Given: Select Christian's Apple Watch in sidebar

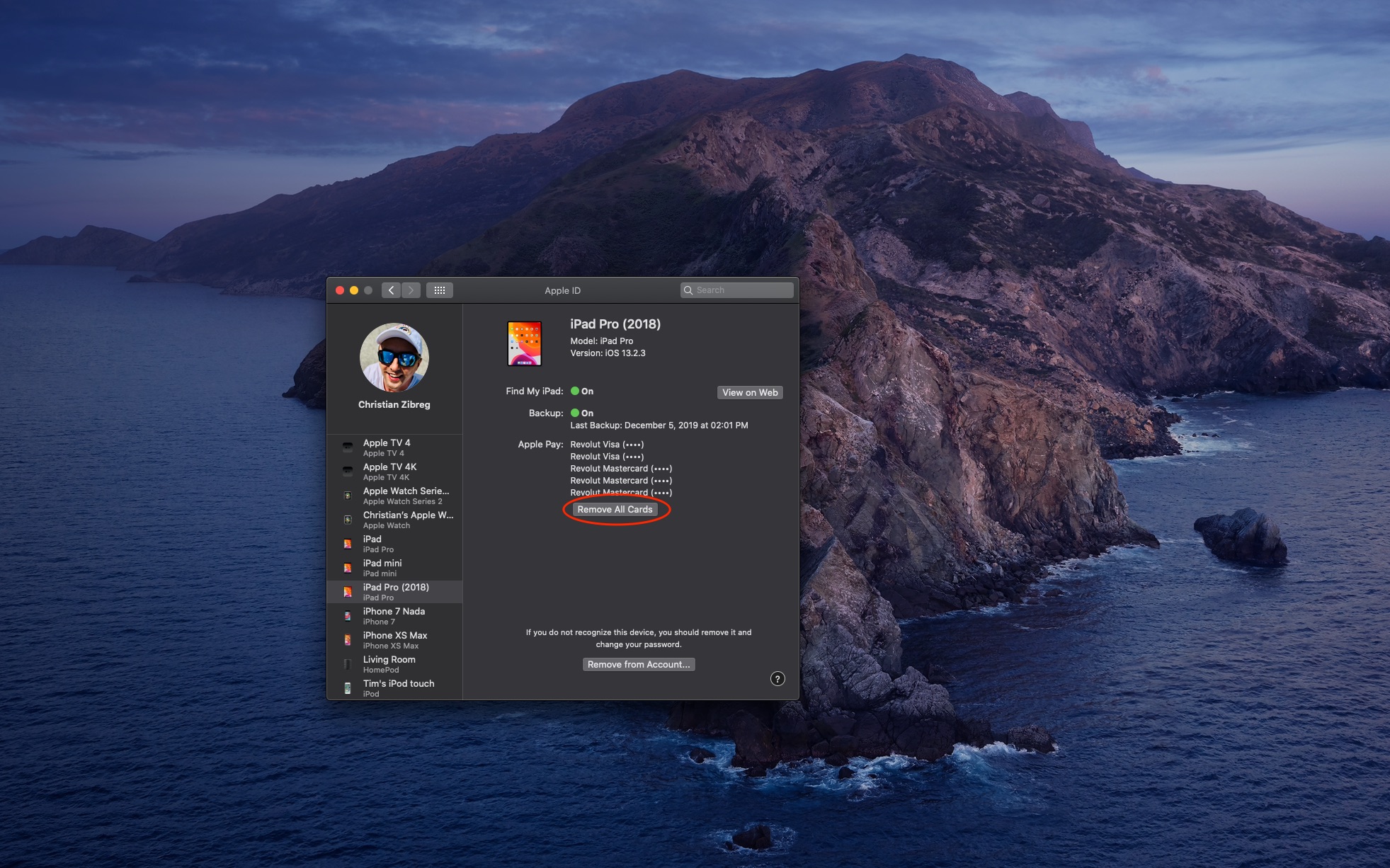Looking at the screenshot, I should [x=394, y=520].
